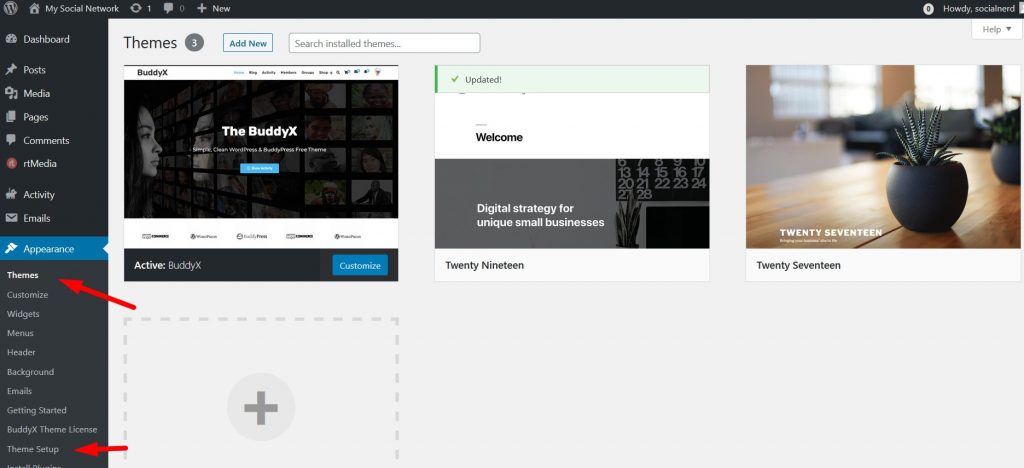This screenshot has height=468, width=1024.
Task: Click the updates refresh icon in admin bar
Action: pos(136,8)
